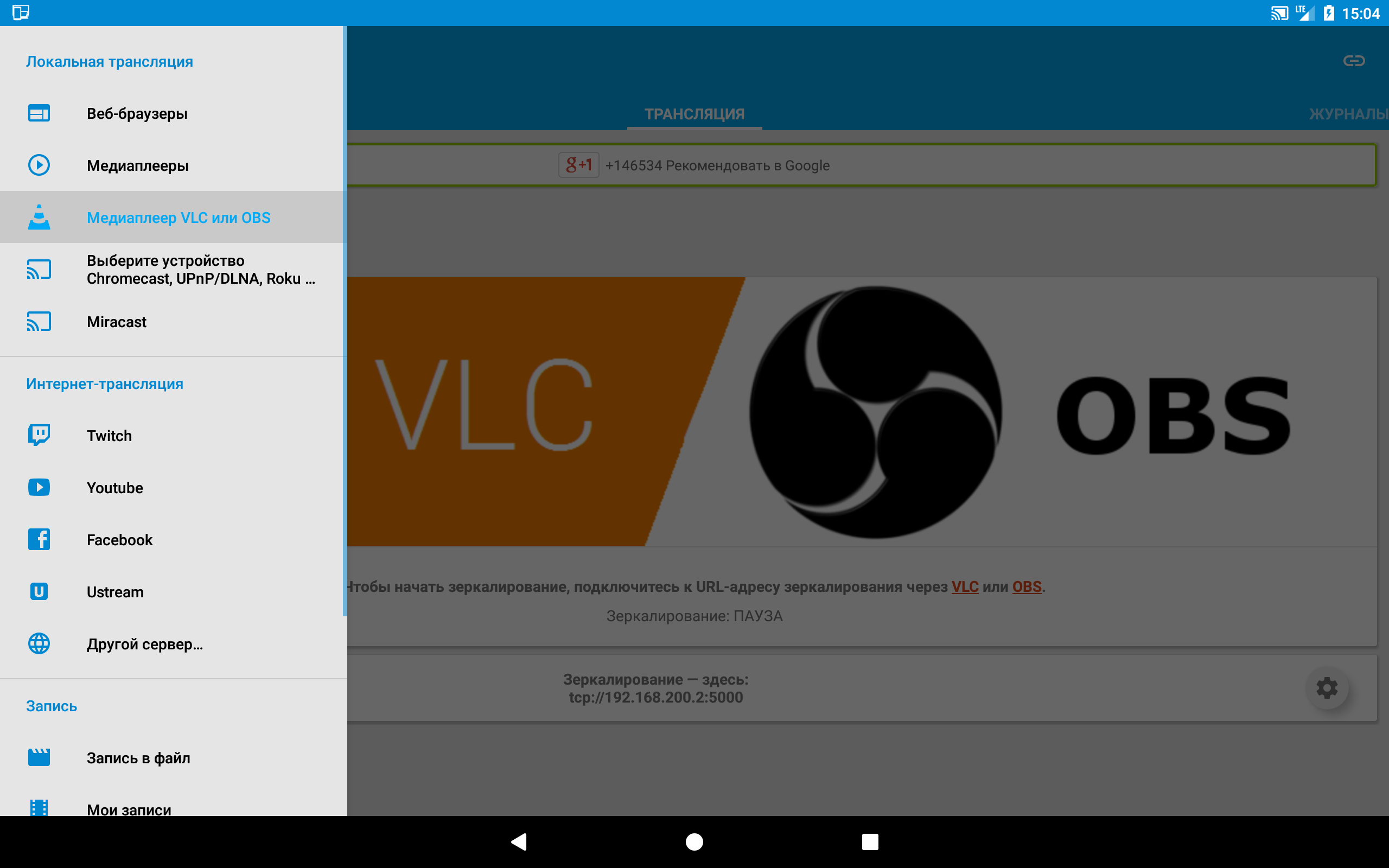This screenshot has height=868, width=1389.
Task: Click the VLC cone icon
Action: point(39,217)
